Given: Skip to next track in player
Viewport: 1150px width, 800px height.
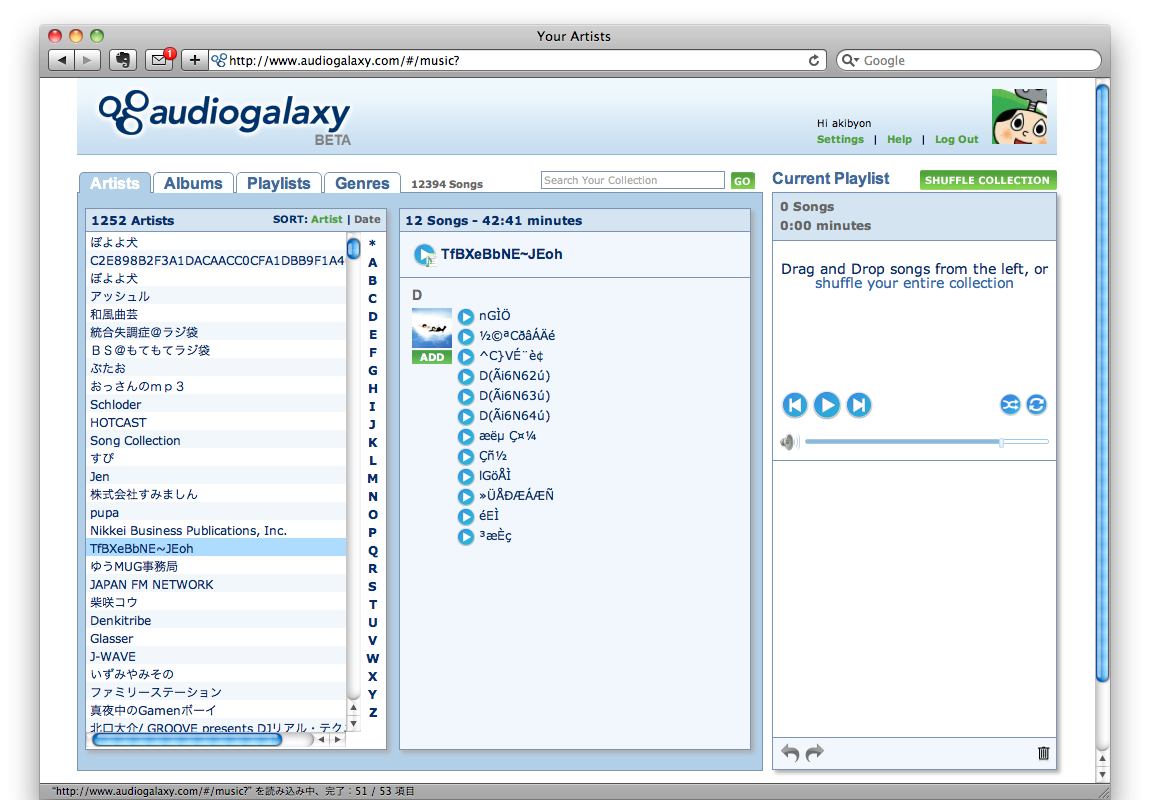Looking at the screenshot, I should [858, 405].
